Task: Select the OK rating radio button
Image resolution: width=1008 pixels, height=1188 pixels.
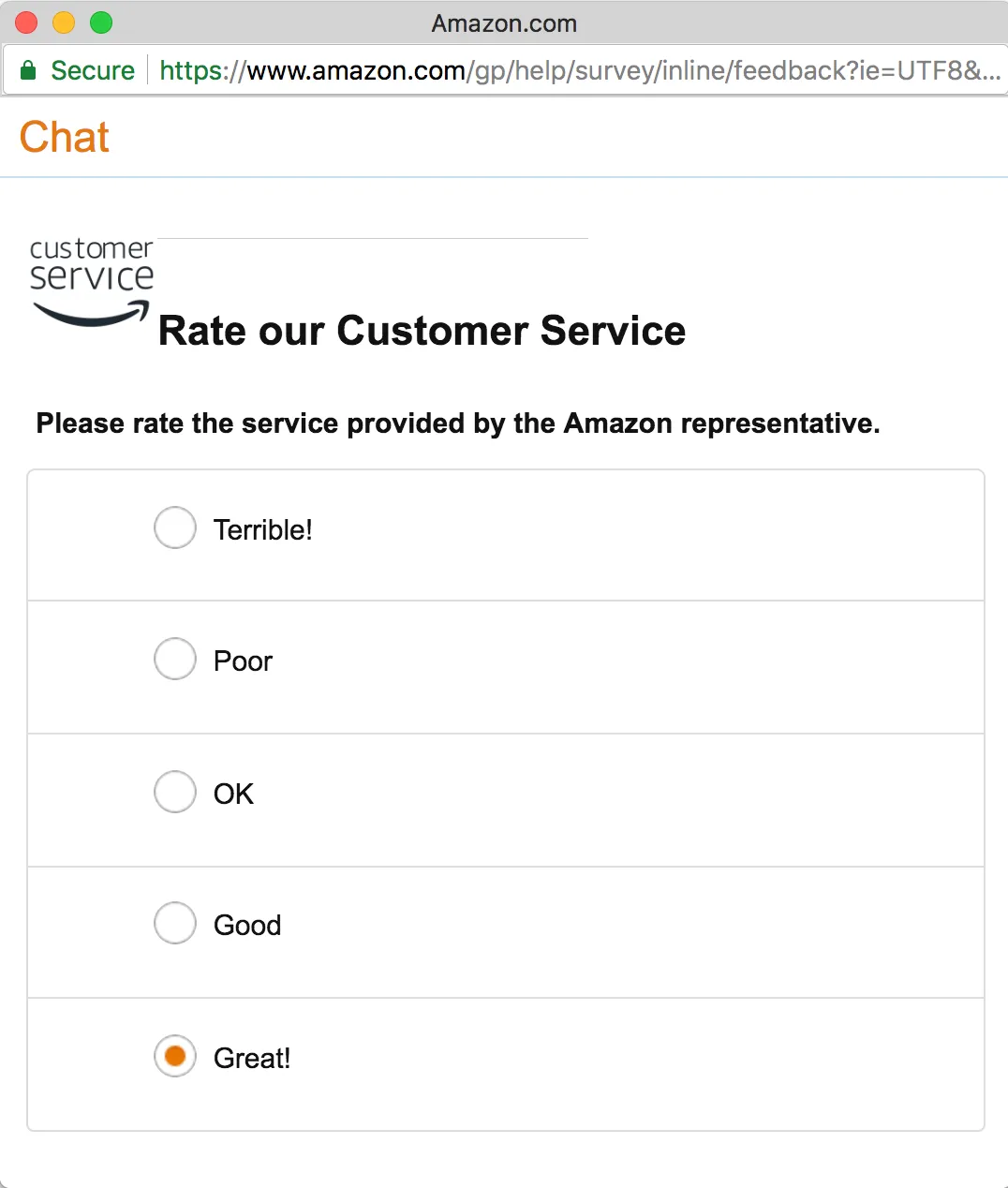Action: click(x=175, y=792)
